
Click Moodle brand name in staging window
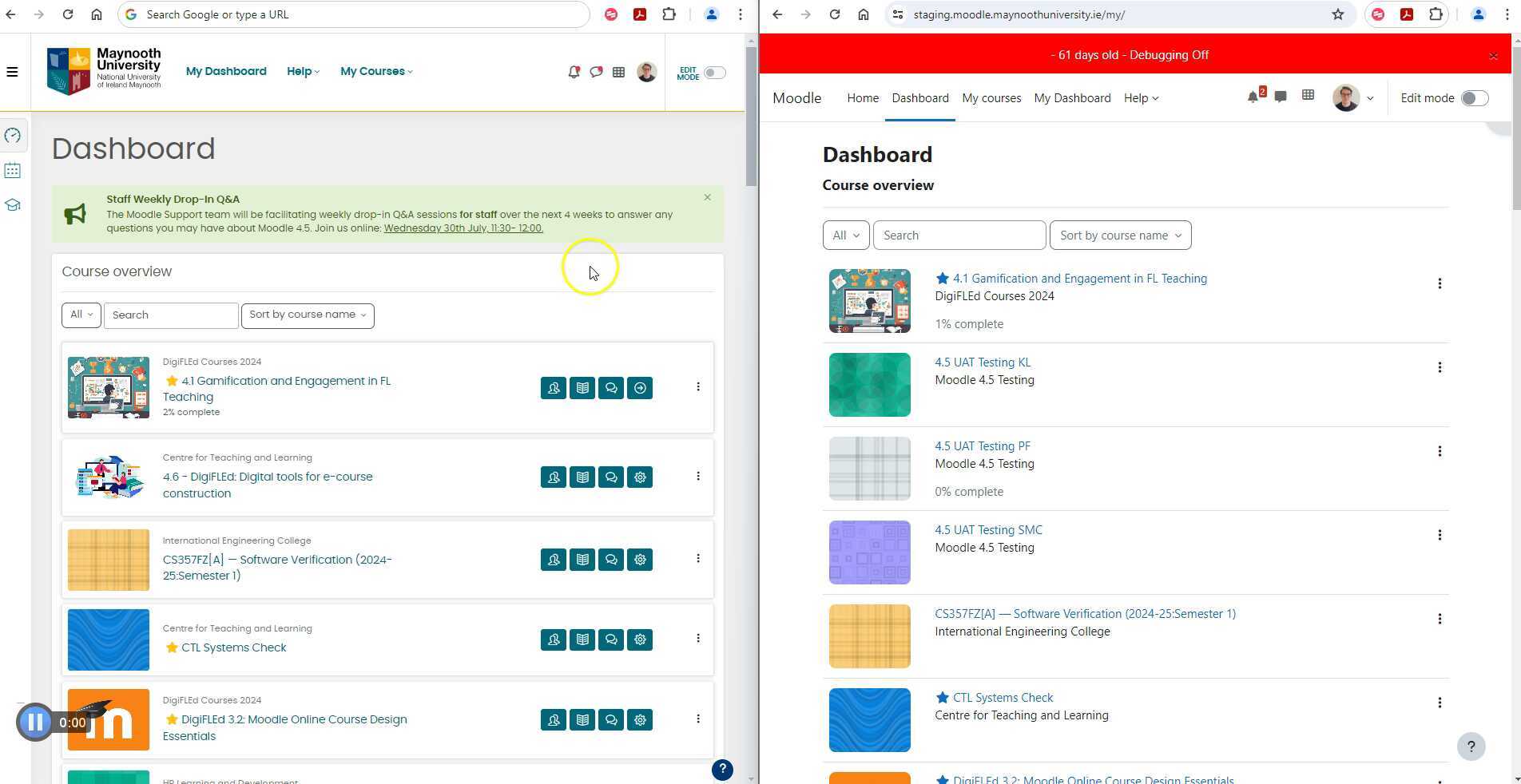click(x=796, y=98)
